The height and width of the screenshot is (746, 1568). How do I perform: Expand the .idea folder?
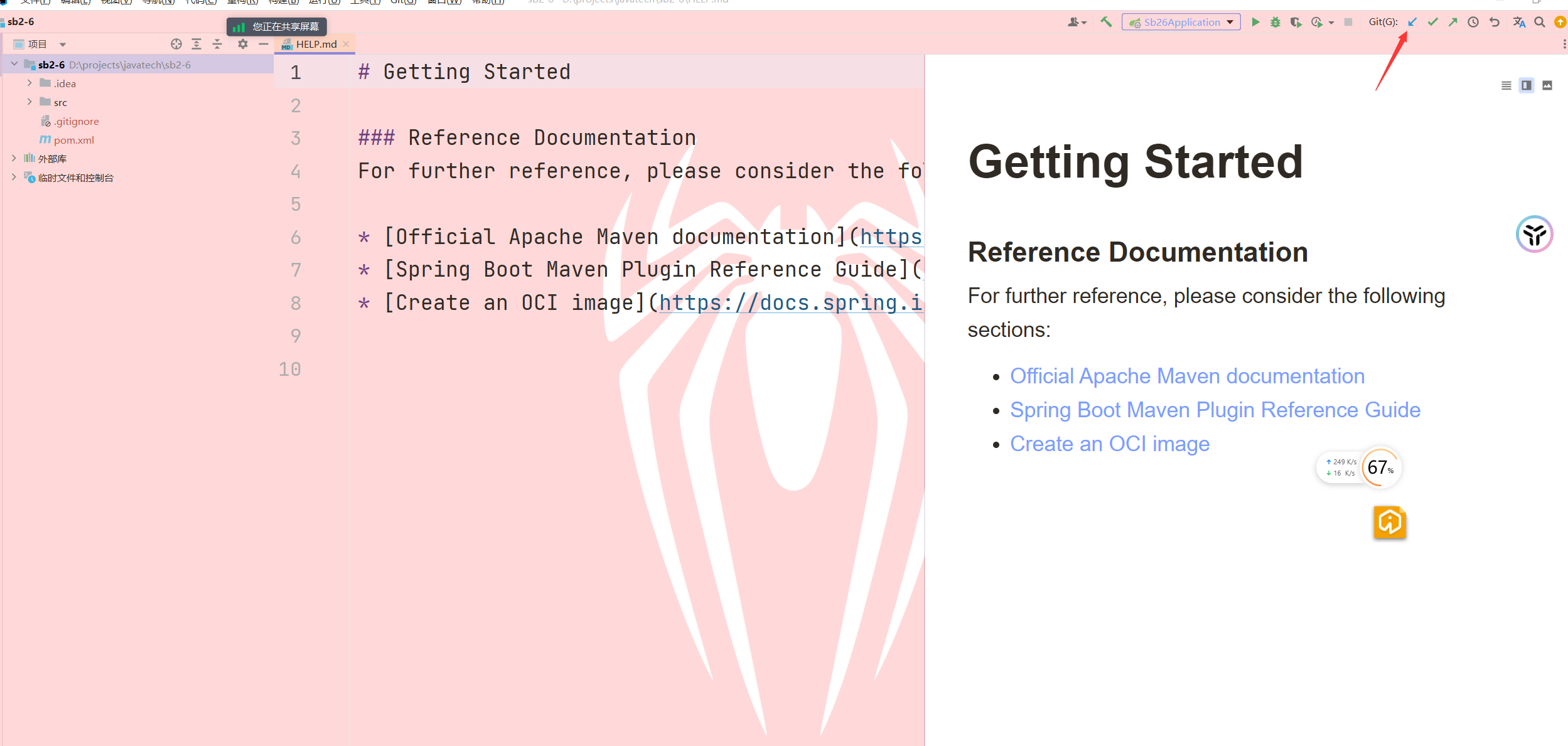point(30,83)
